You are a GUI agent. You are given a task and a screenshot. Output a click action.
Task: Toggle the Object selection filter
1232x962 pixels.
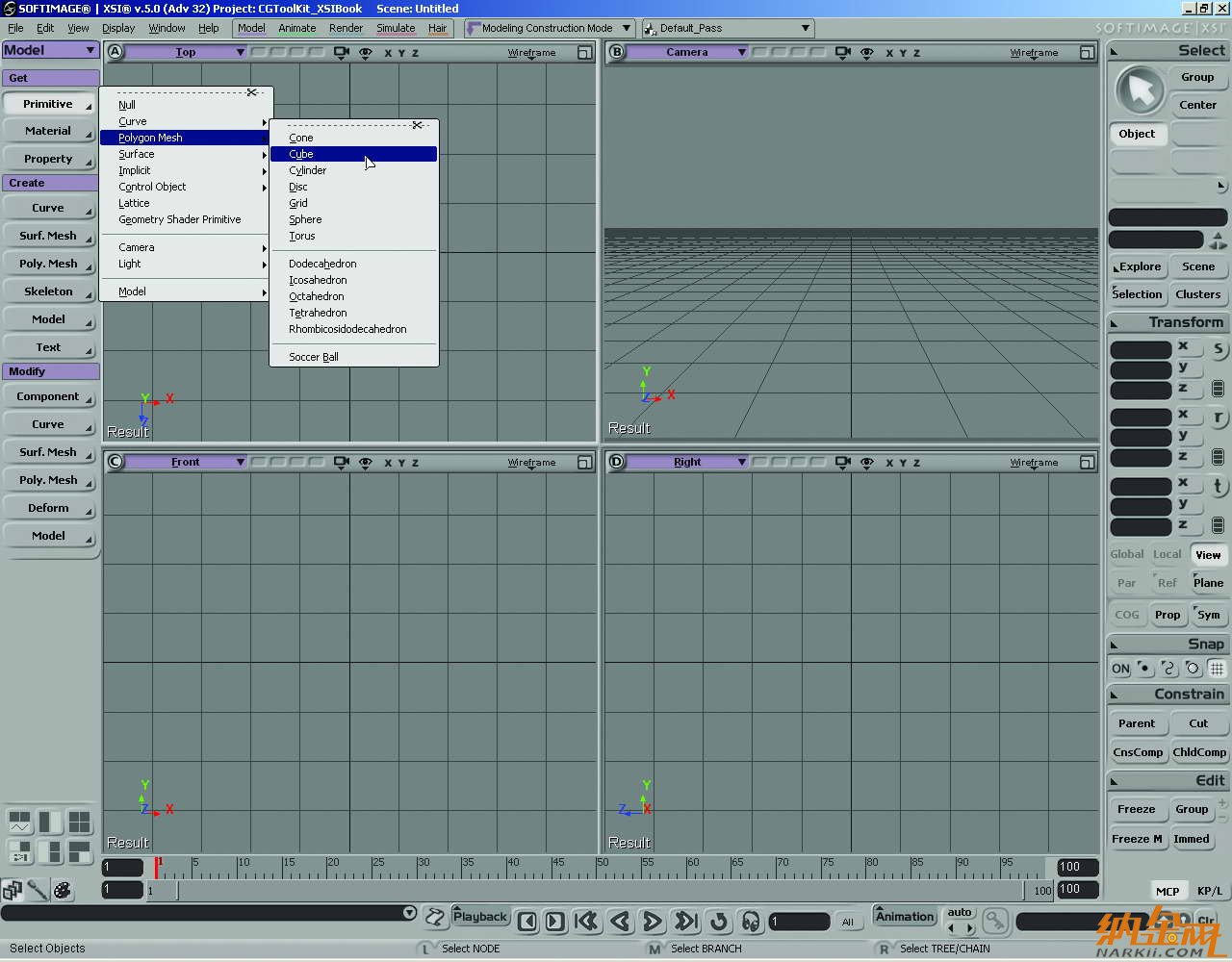point(1137,134)
